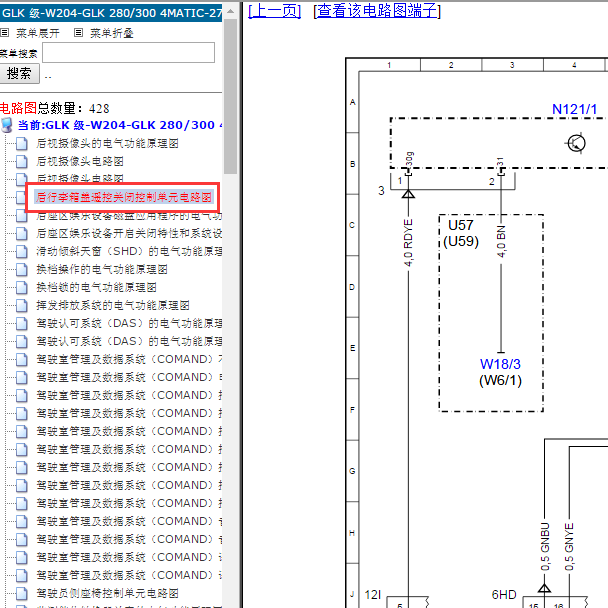Focus the 菜单搜索 text input field
Screen dimensions: 608x608
[128, 52]
